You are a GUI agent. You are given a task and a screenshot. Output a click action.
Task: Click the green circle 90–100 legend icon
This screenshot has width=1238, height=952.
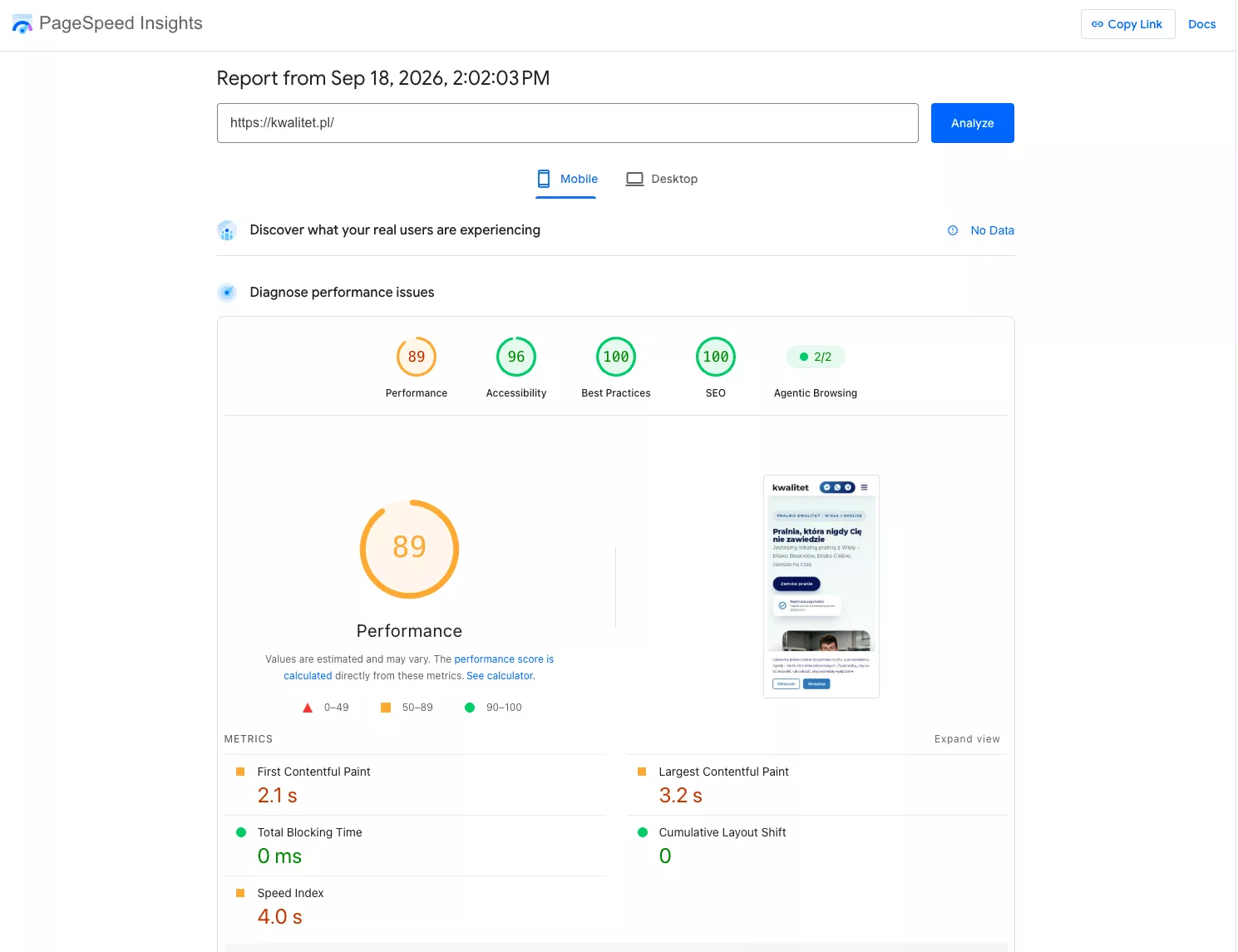(470, 708)
